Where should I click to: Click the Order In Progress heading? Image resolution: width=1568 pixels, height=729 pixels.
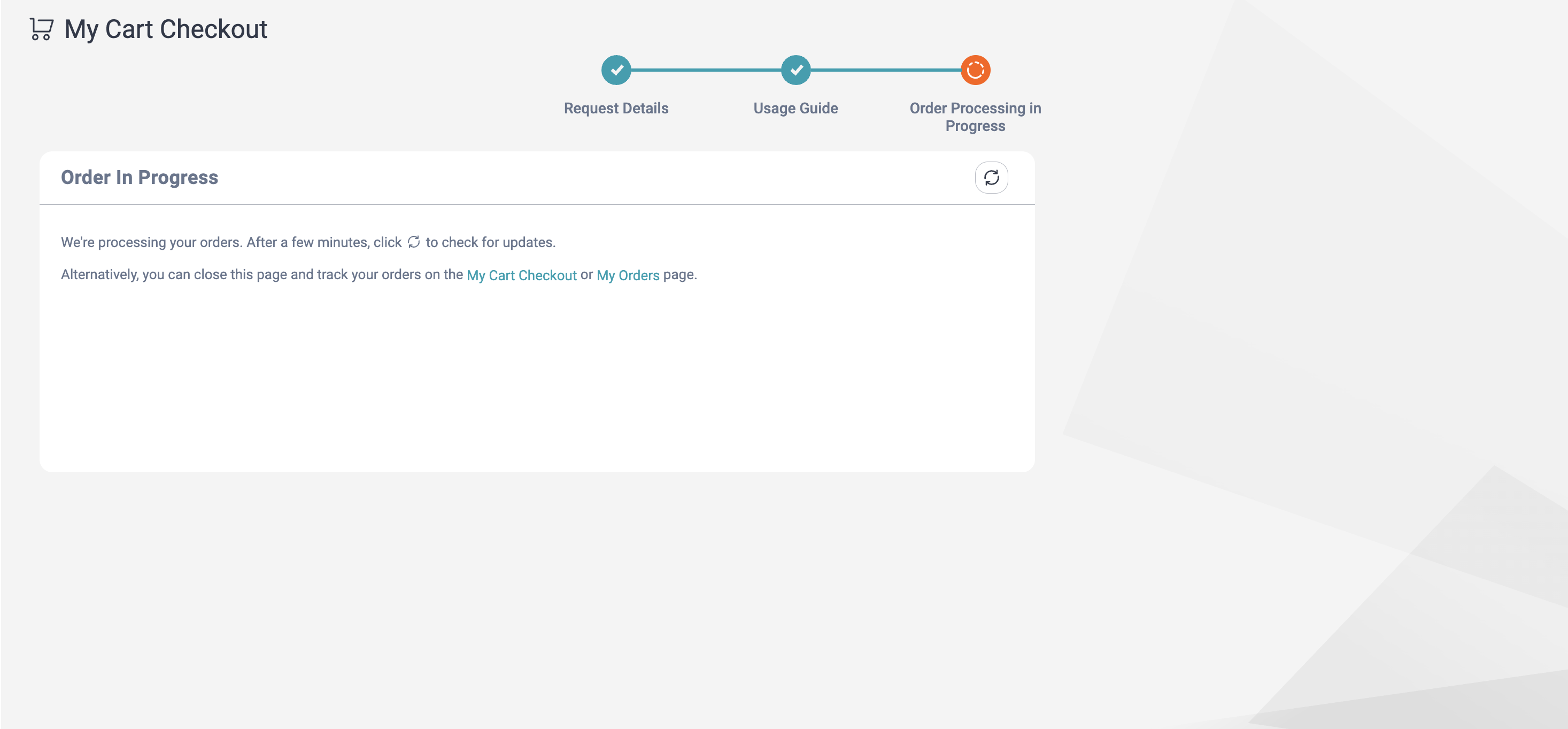[x=140, y=177]
